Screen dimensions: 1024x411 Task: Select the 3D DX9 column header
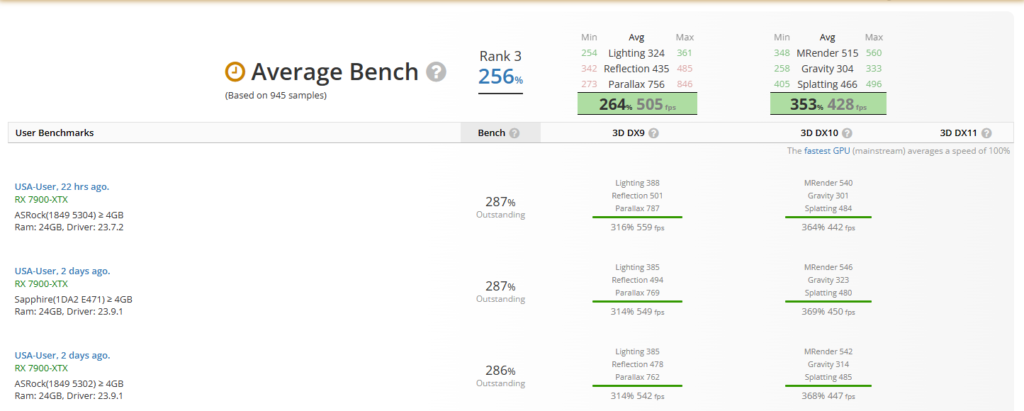point(628,133)
